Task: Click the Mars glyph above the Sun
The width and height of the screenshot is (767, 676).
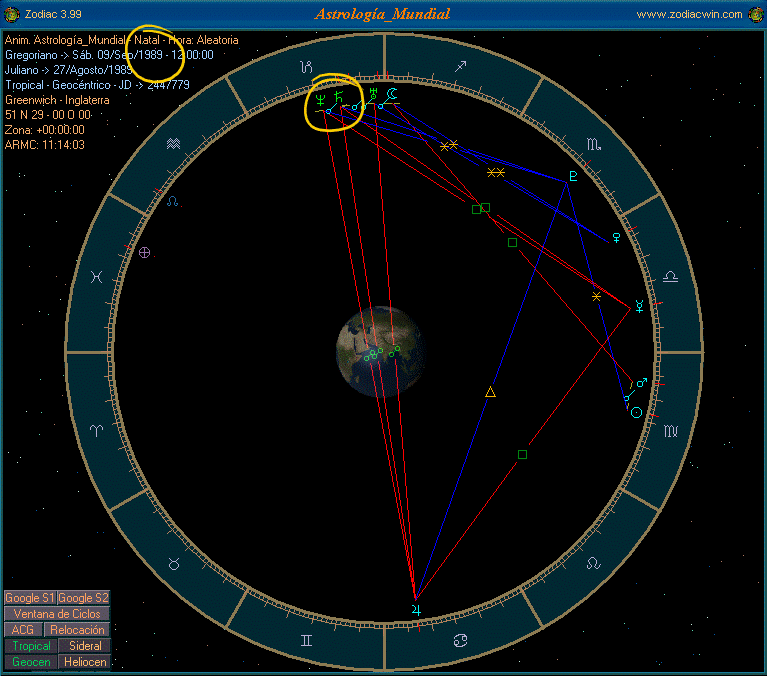Action: click(x=641, y=381)
